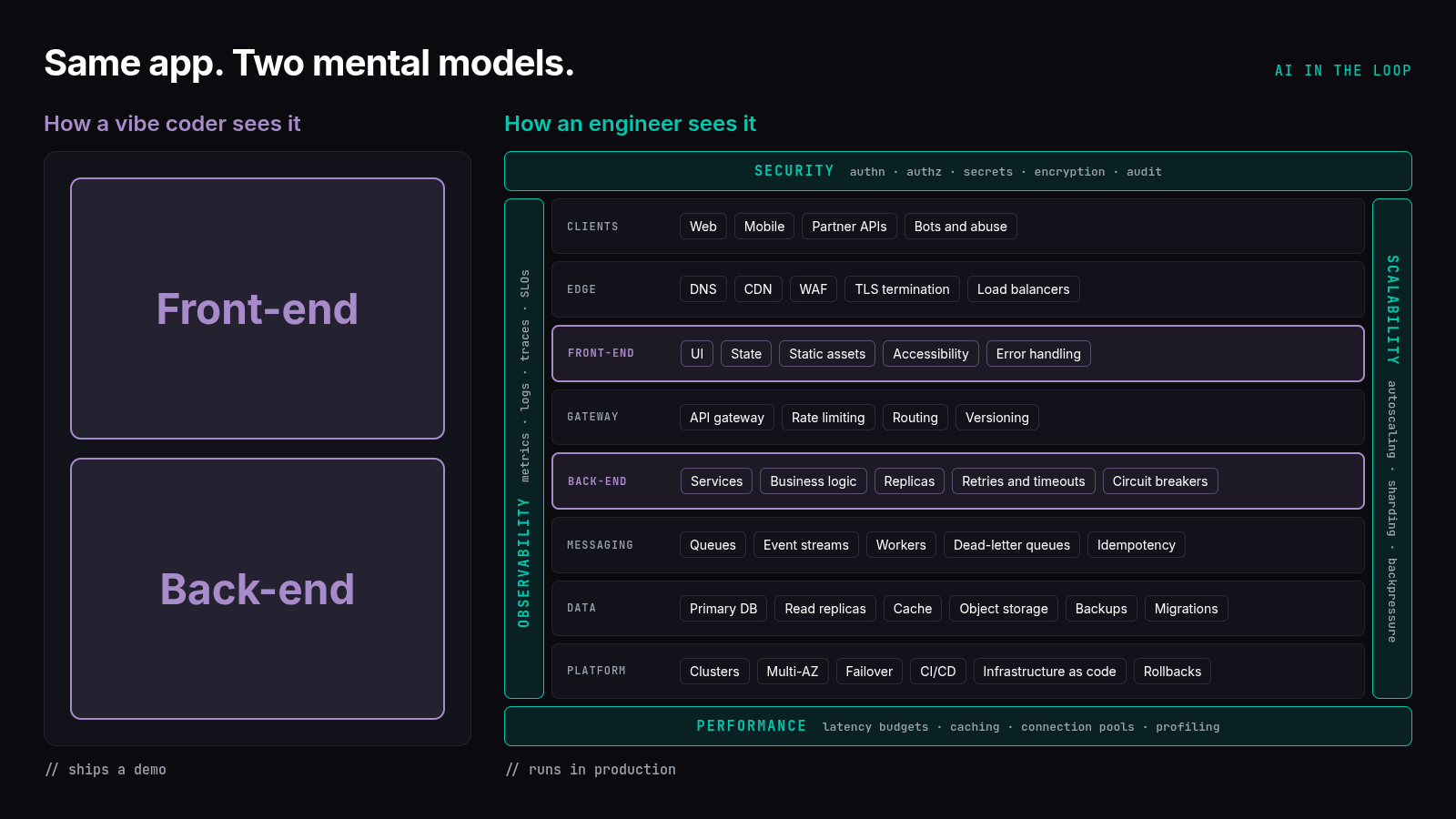Select the Idempotency chip
Image resolution: width=1456 pixels, height=819 pixels.
tap(1136, 545)
